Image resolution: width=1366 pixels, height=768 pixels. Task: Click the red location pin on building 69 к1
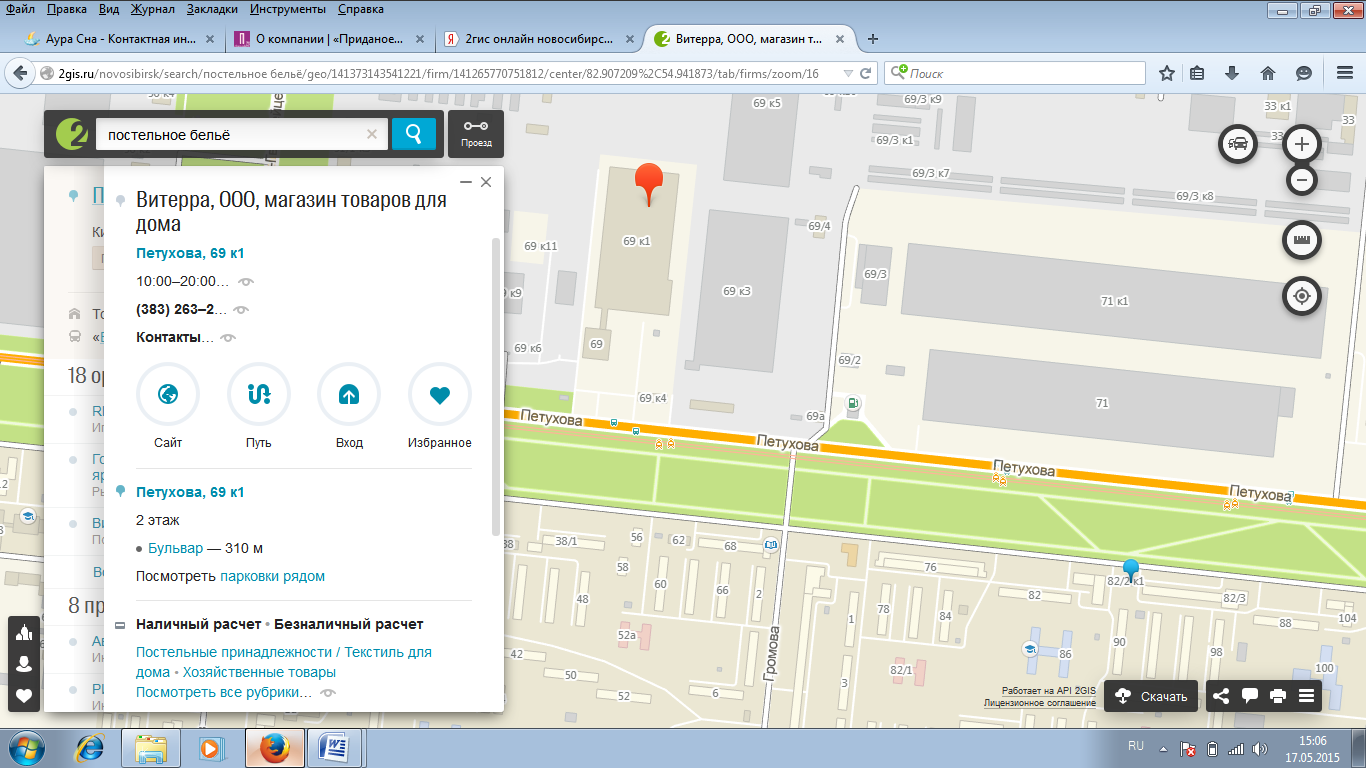coord(650,184)
